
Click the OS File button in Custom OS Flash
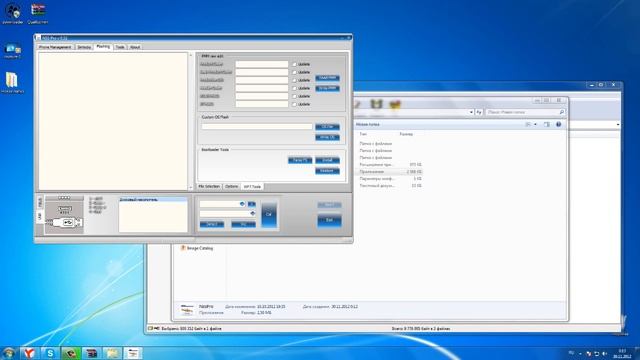point(327,127)
